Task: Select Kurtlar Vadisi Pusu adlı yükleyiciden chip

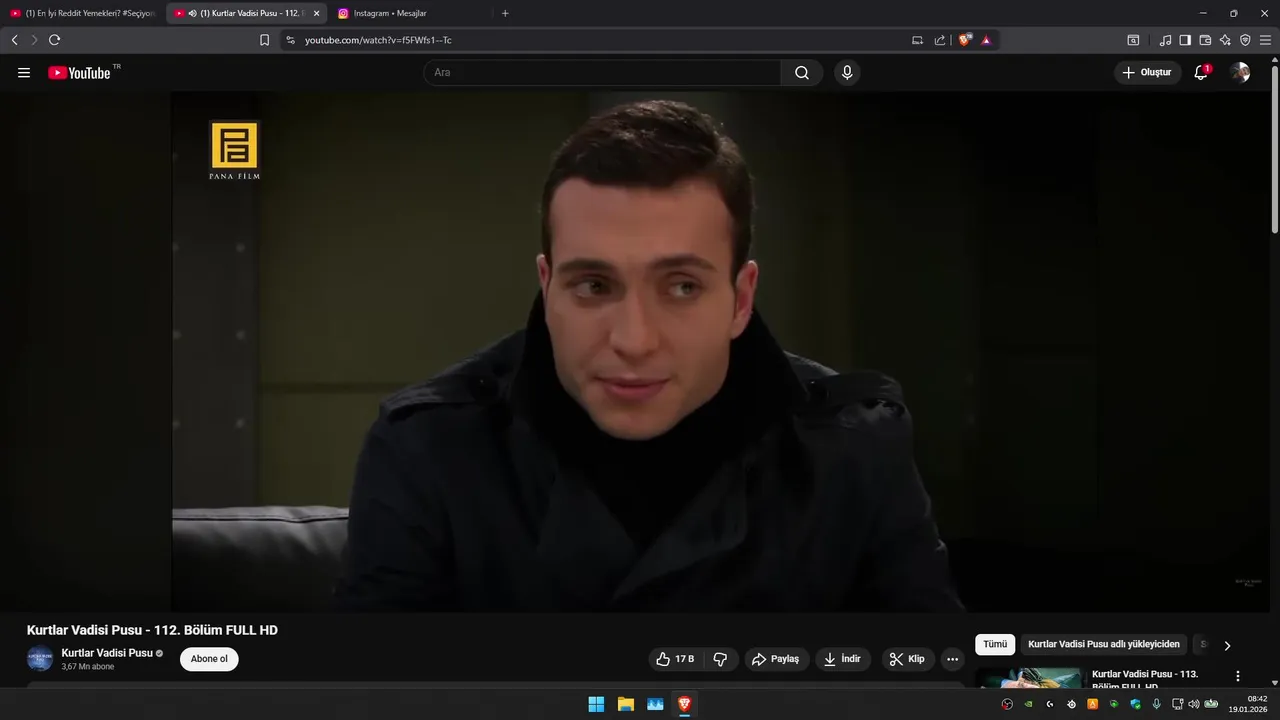Action: (x=1104, y=645)
